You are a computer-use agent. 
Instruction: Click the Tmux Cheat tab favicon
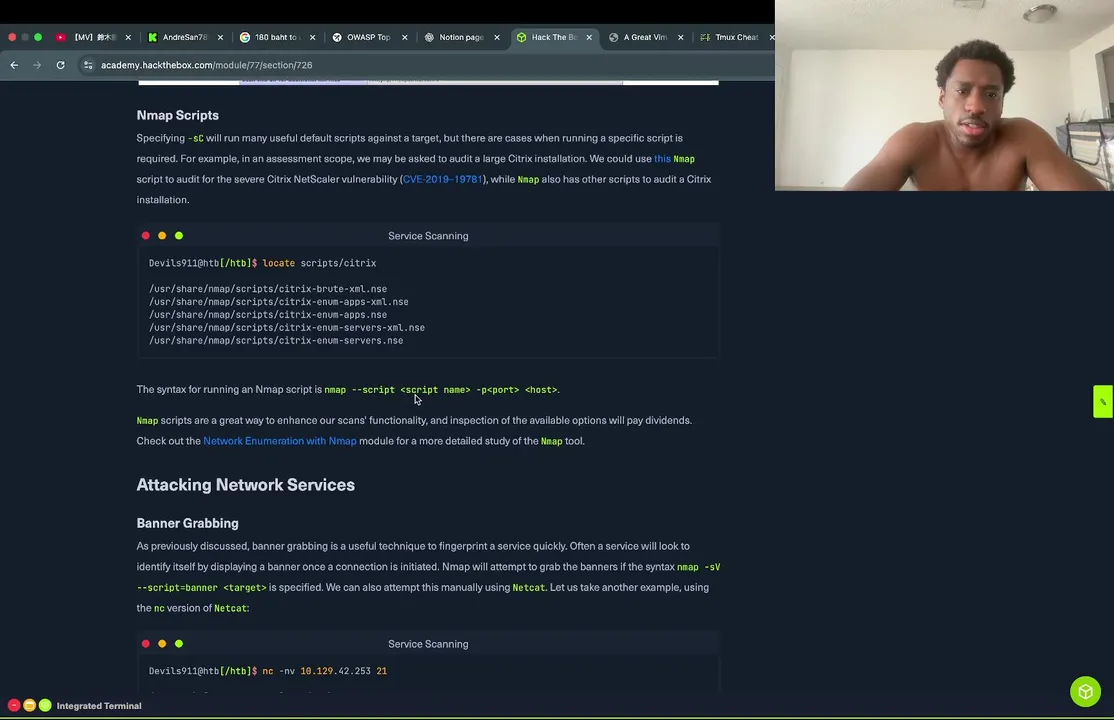705,37
